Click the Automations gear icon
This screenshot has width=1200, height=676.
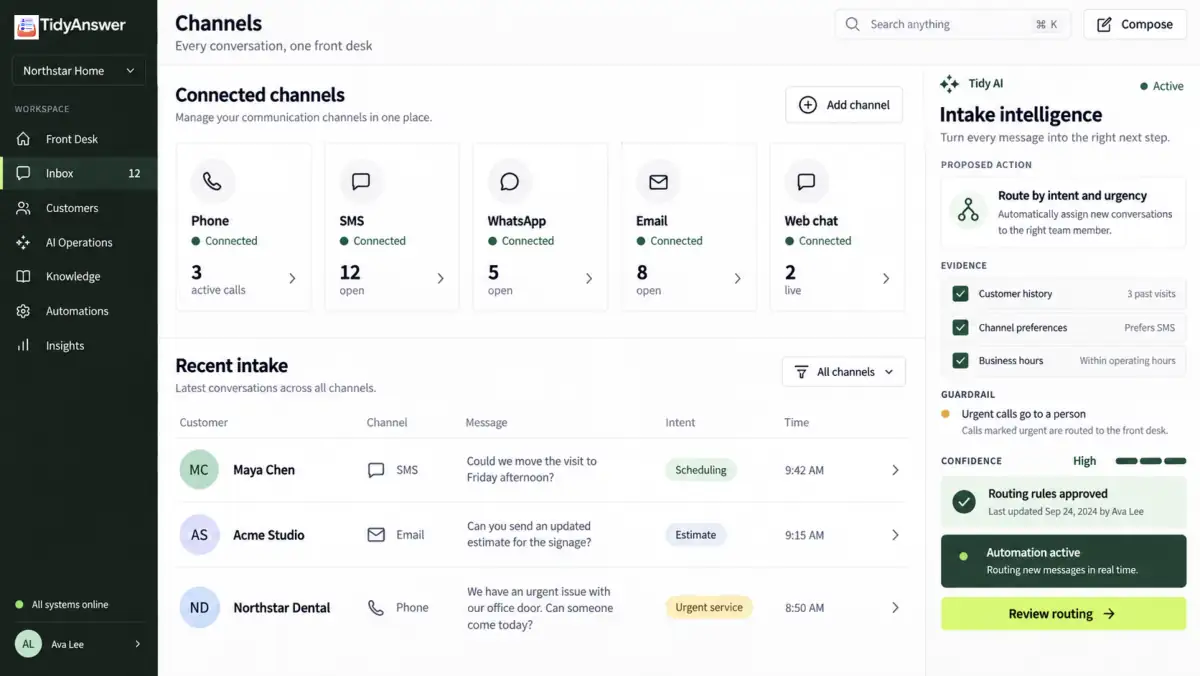pyautogui.click(x=24, y=311)
